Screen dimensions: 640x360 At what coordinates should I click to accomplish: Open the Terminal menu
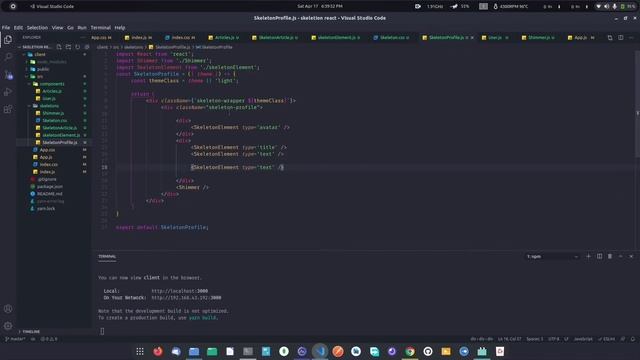click(100, 28)
